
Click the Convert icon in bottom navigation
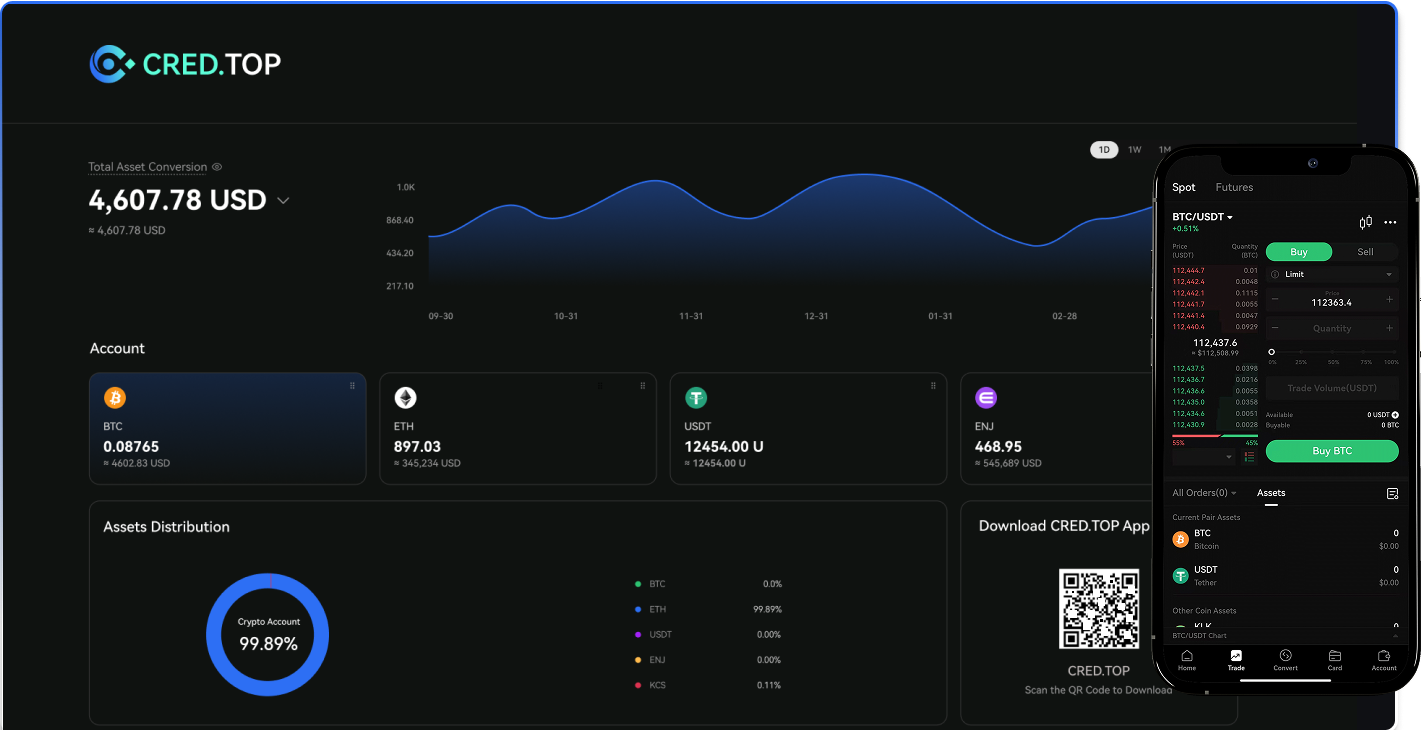[x=1285, y=660]
